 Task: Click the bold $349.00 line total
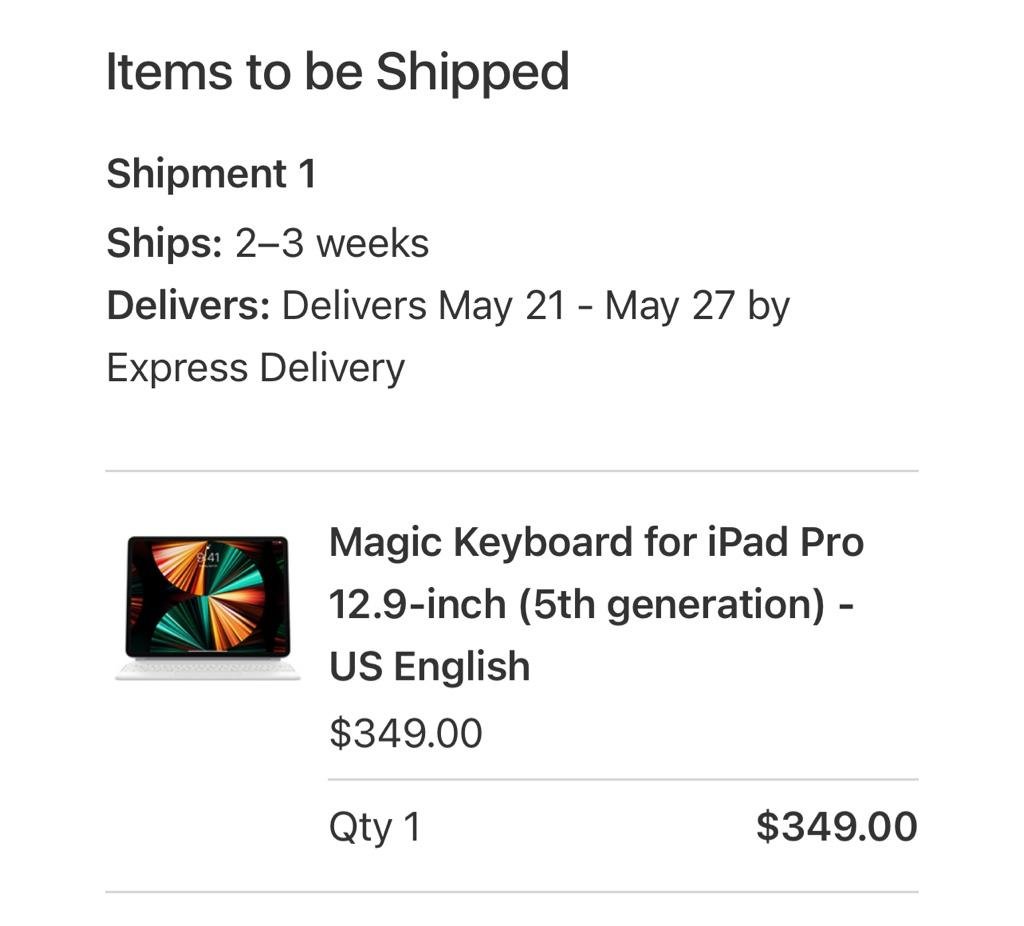click(836, 827)
